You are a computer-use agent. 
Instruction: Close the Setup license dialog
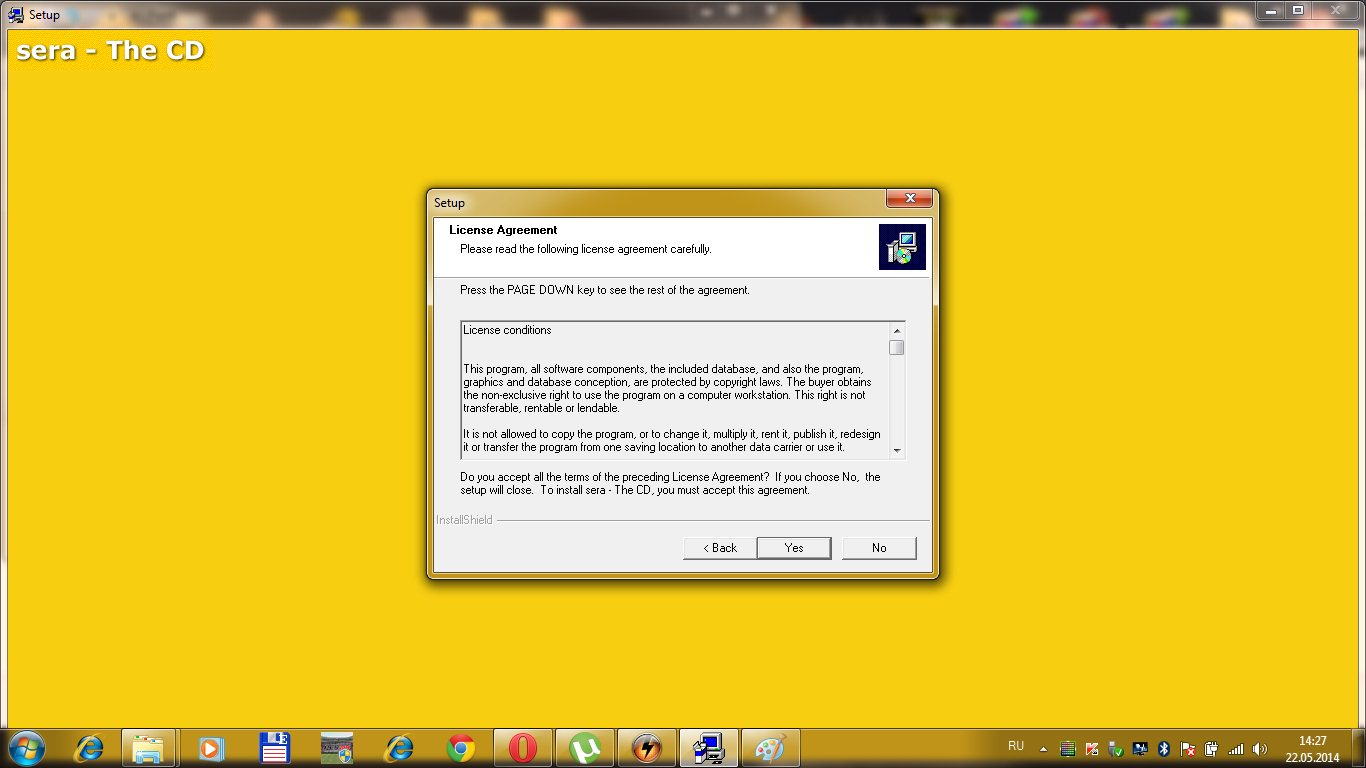909,199
